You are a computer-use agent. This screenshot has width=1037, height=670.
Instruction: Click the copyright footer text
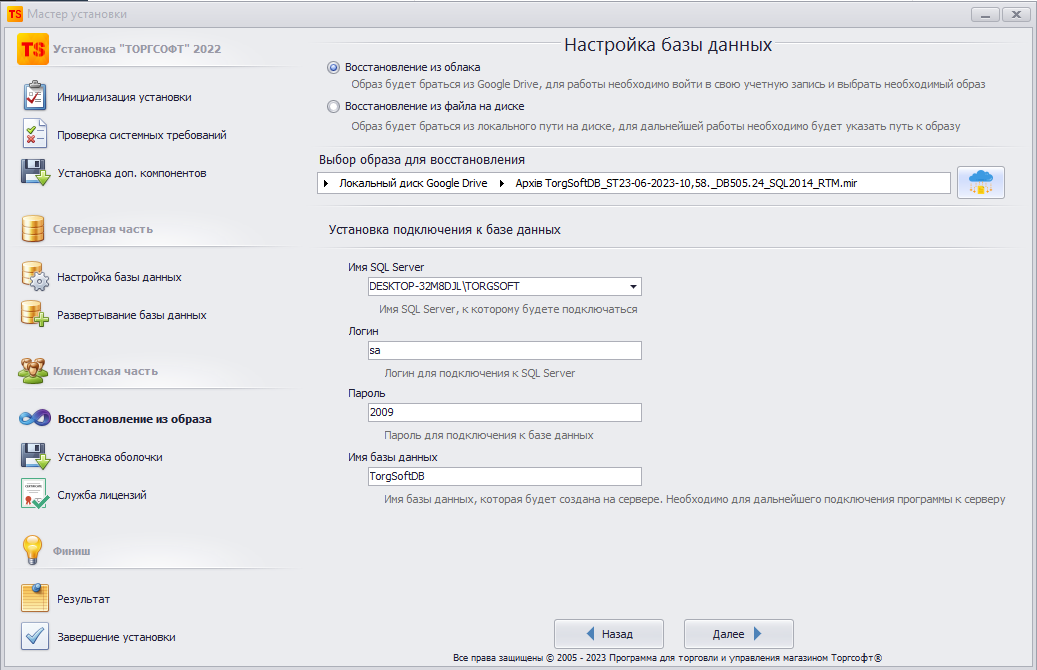[x=667, y=658]
